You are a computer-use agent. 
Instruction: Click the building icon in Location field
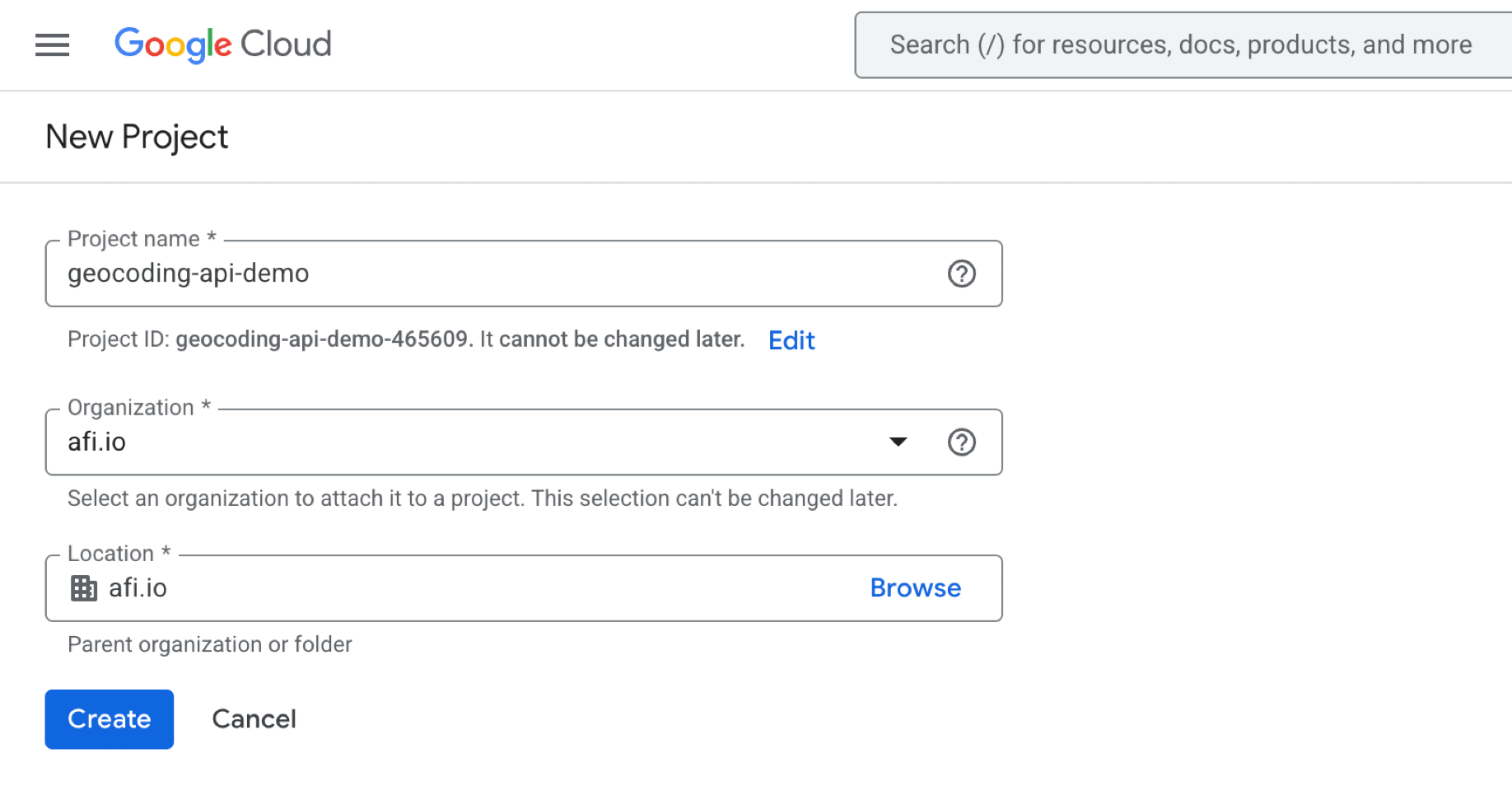tap(83, 587)
